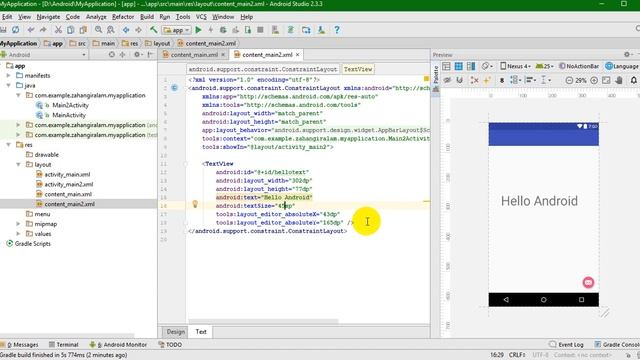Image resolution: width=640 pixels, height=360 pixels.
Task: Open the Event Log tool window
Action: 567,345
